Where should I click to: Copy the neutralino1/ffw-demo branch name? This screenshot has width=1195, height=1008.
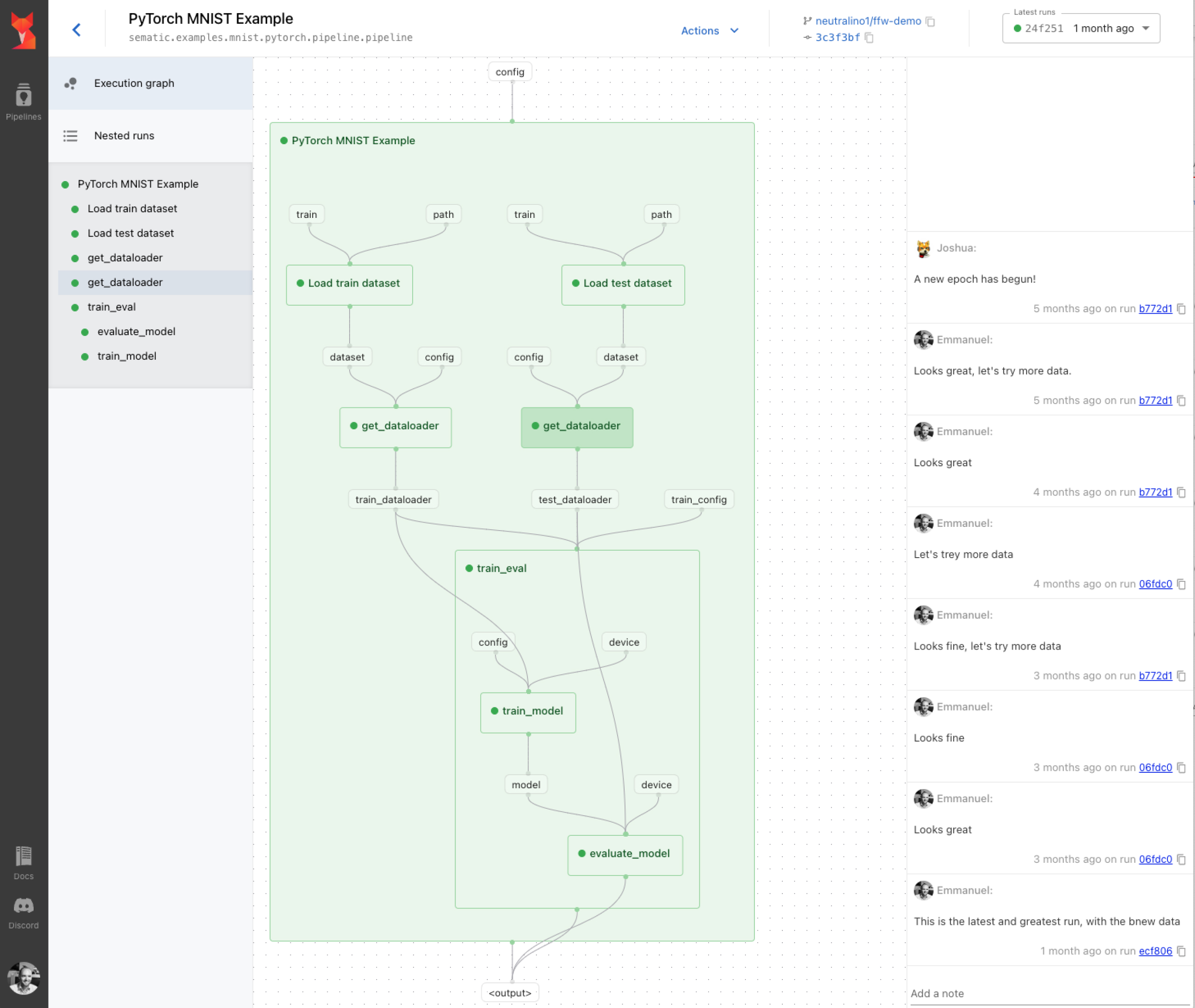point(930,21)
